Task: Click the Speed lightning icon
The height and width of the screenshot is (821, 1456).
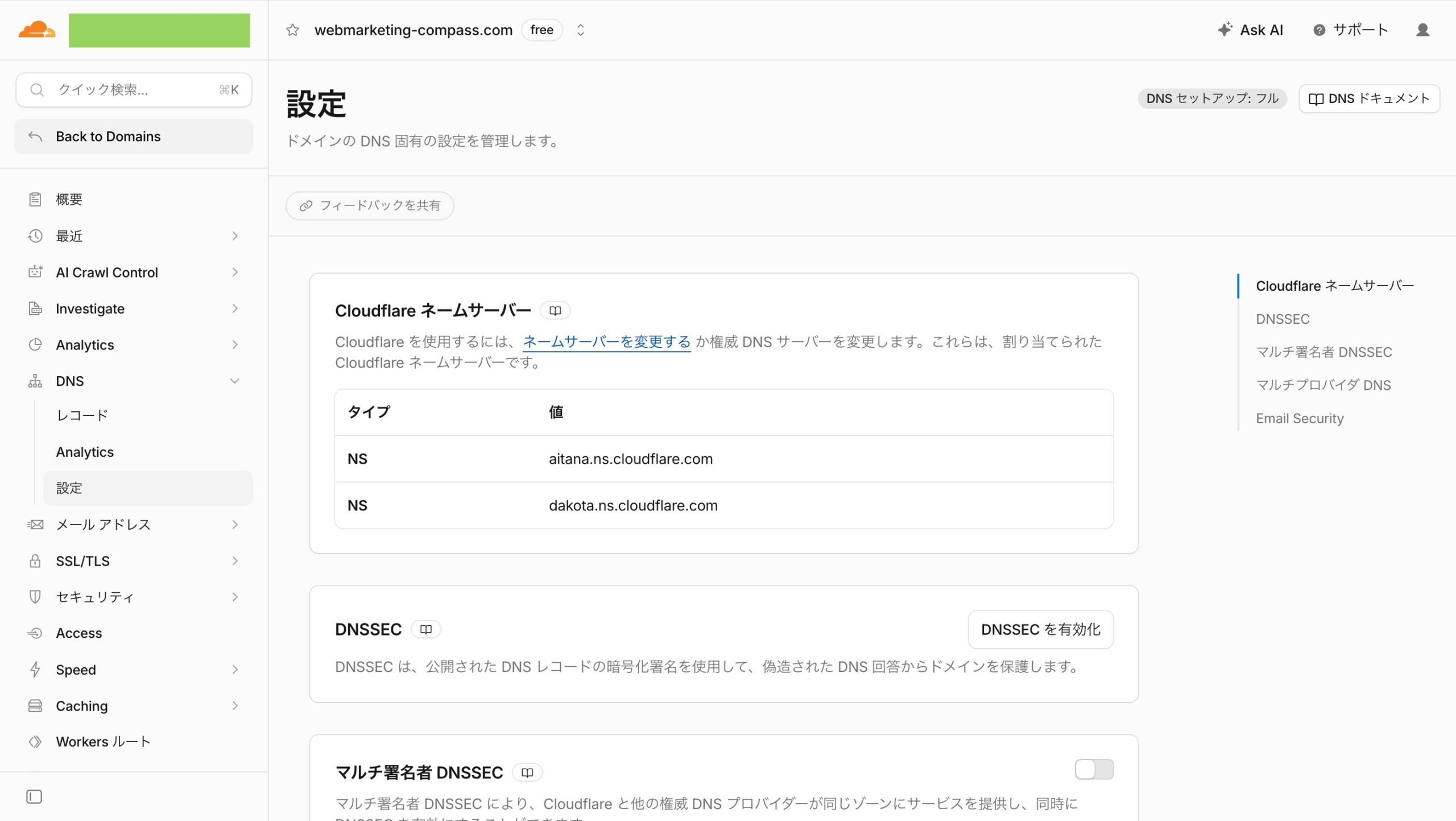Action: click(x=35, y=670)
